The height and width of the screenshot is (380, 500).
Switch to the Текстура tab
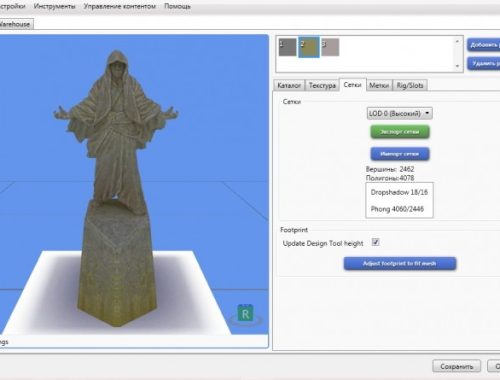click(x=322, y=86)
